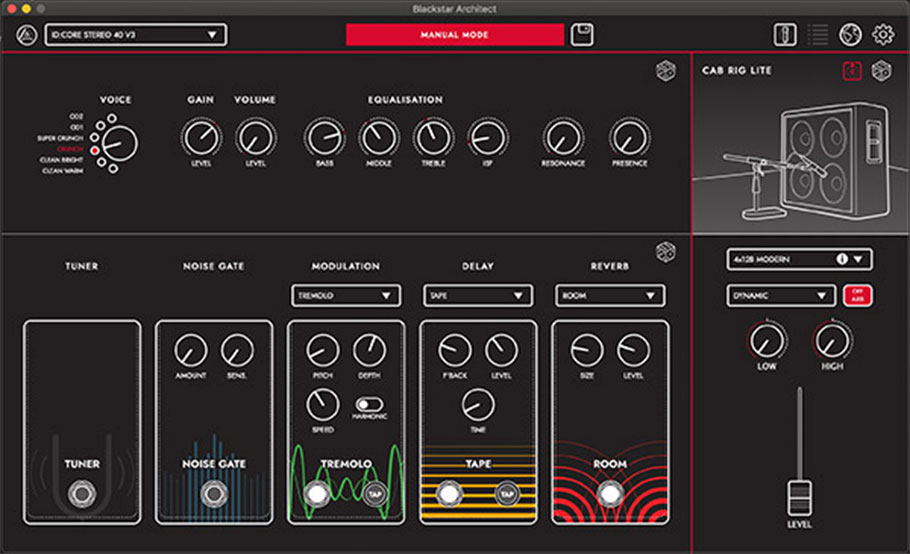
Task: Click the globe community icon
Action: pyautogui.click(x=850, y=35)
